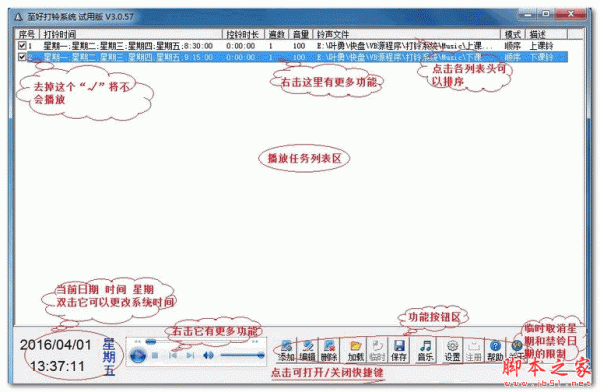Image resolution: width=600 pixels, height=392 pixels.
Task: Stop playback with the square stop button
Action: pos(155,356)
